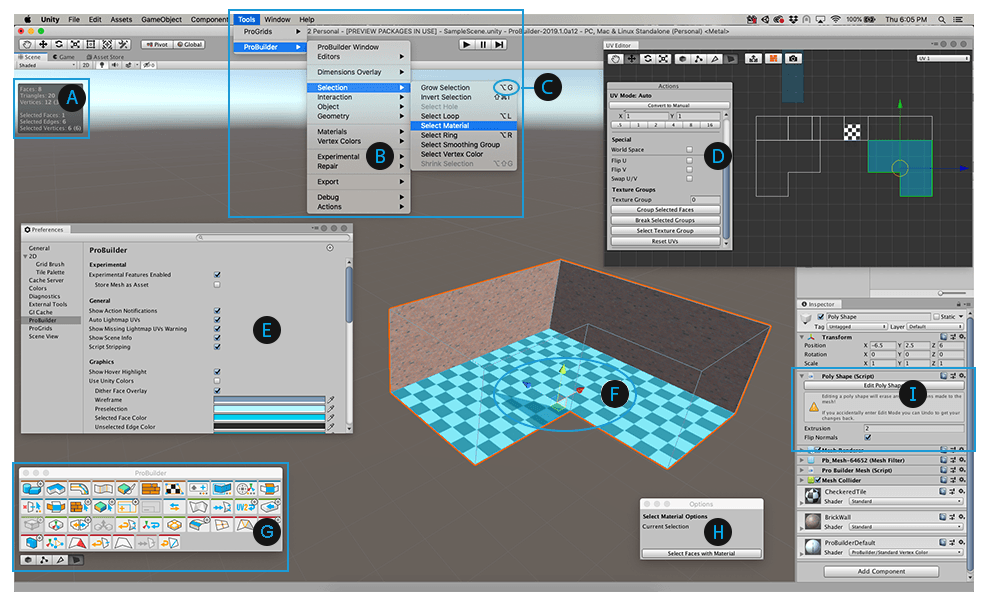The height and width of the screenshot is (606, 988).
Task: Open the orange Material Editor icon in UV Editor
Action: pyautogui.click(x=773, y=59)
